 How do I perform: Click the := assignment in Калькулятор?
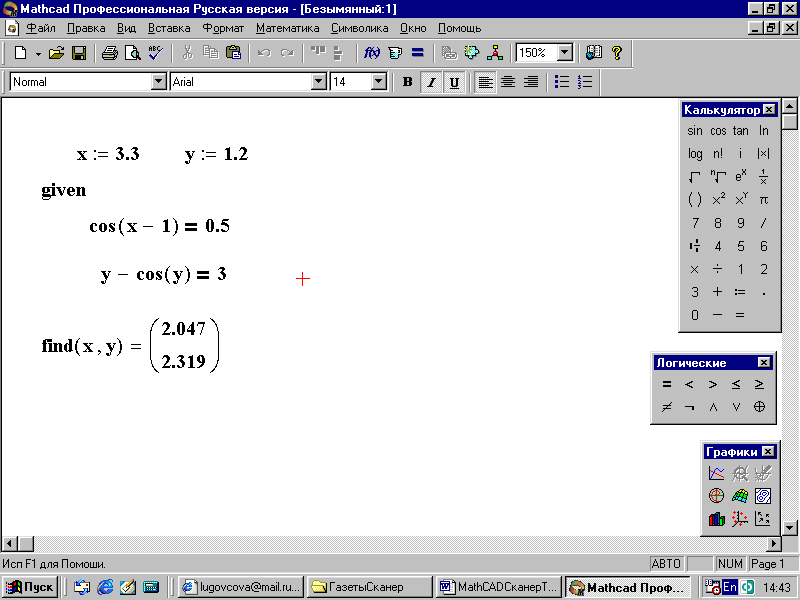(740, 292)
